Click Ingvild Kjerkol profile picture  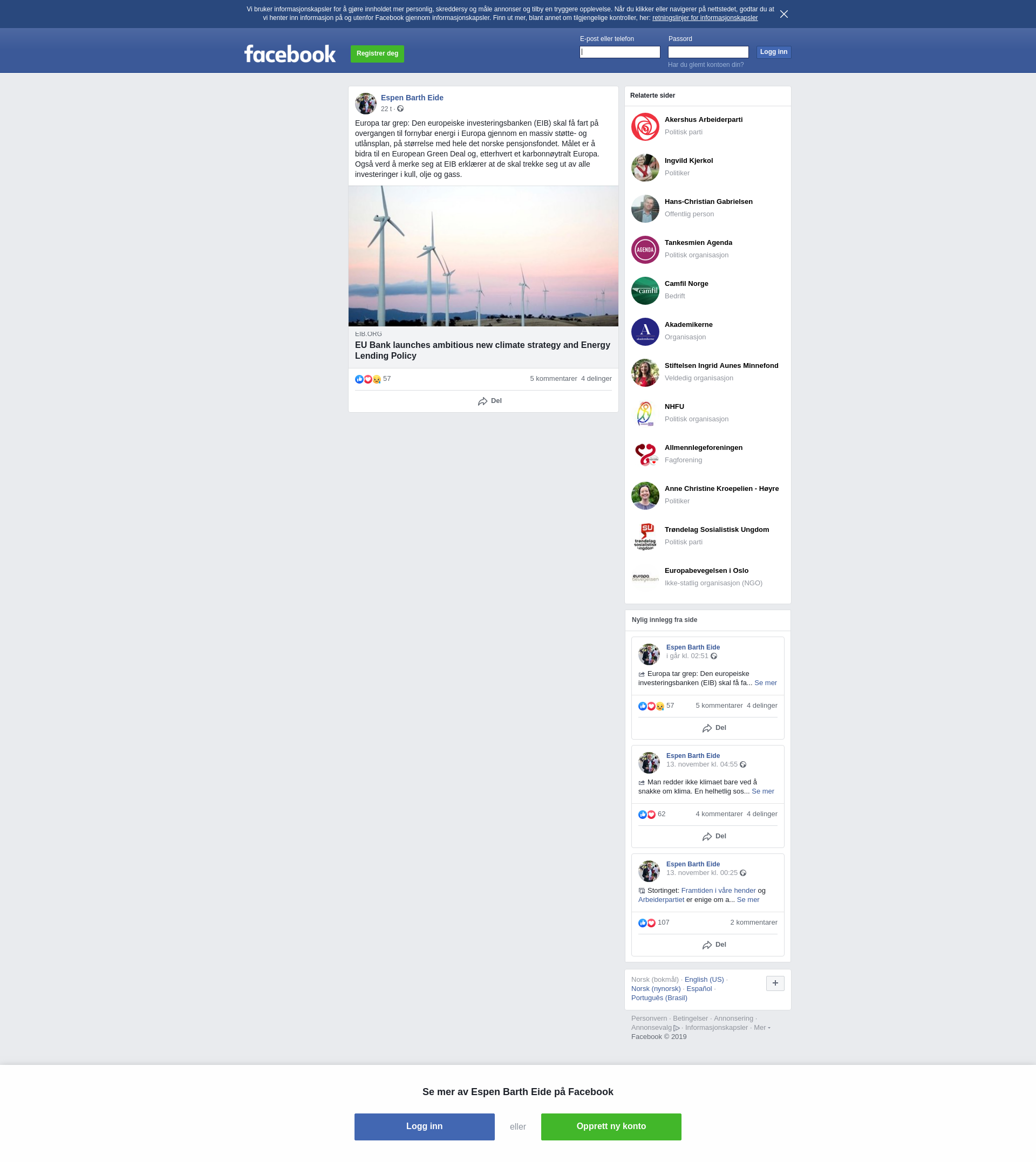tap(645, 168)
